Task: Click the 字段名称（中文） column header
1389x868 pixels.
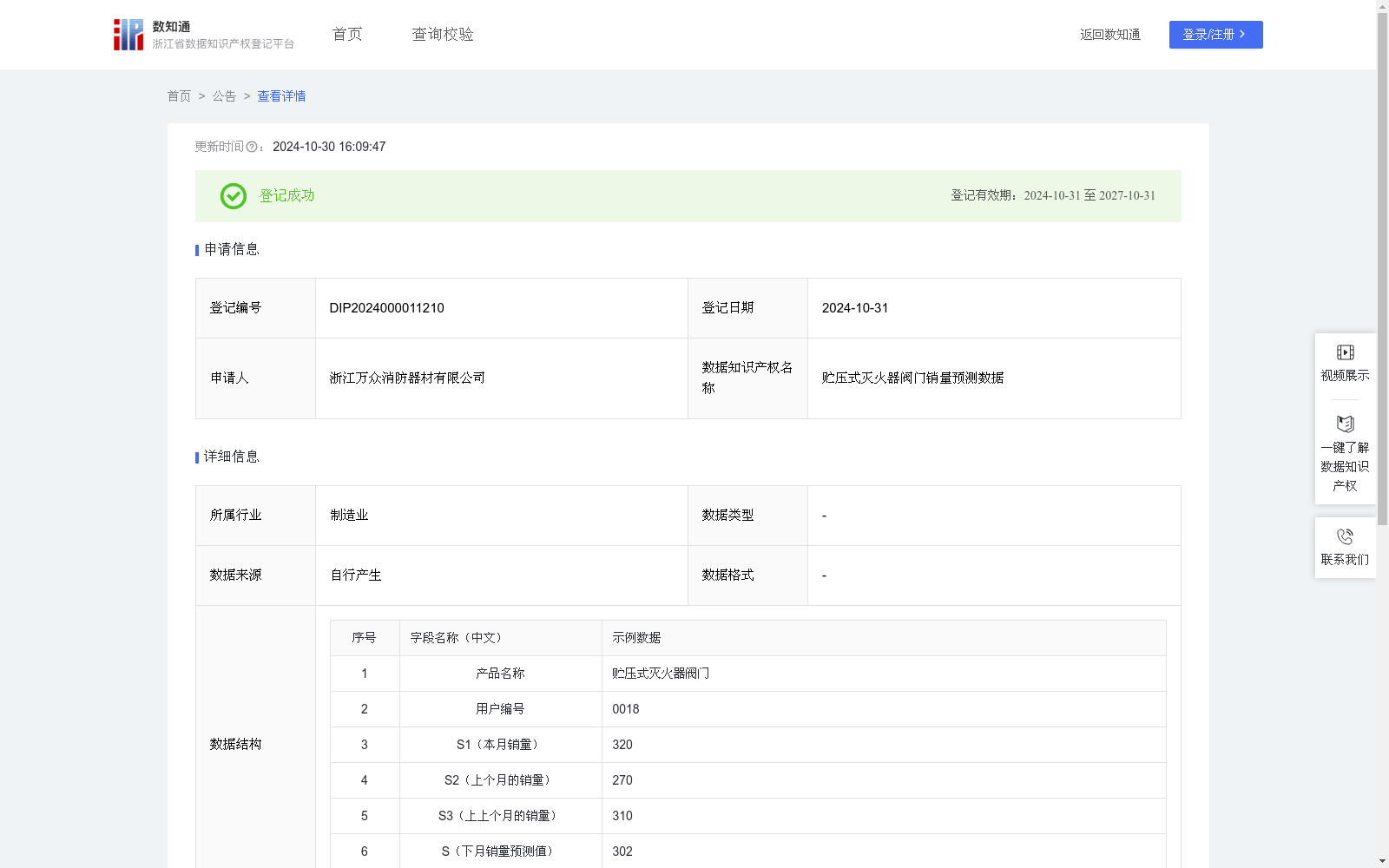Action: pyautogui.click(x=501, y=638)
